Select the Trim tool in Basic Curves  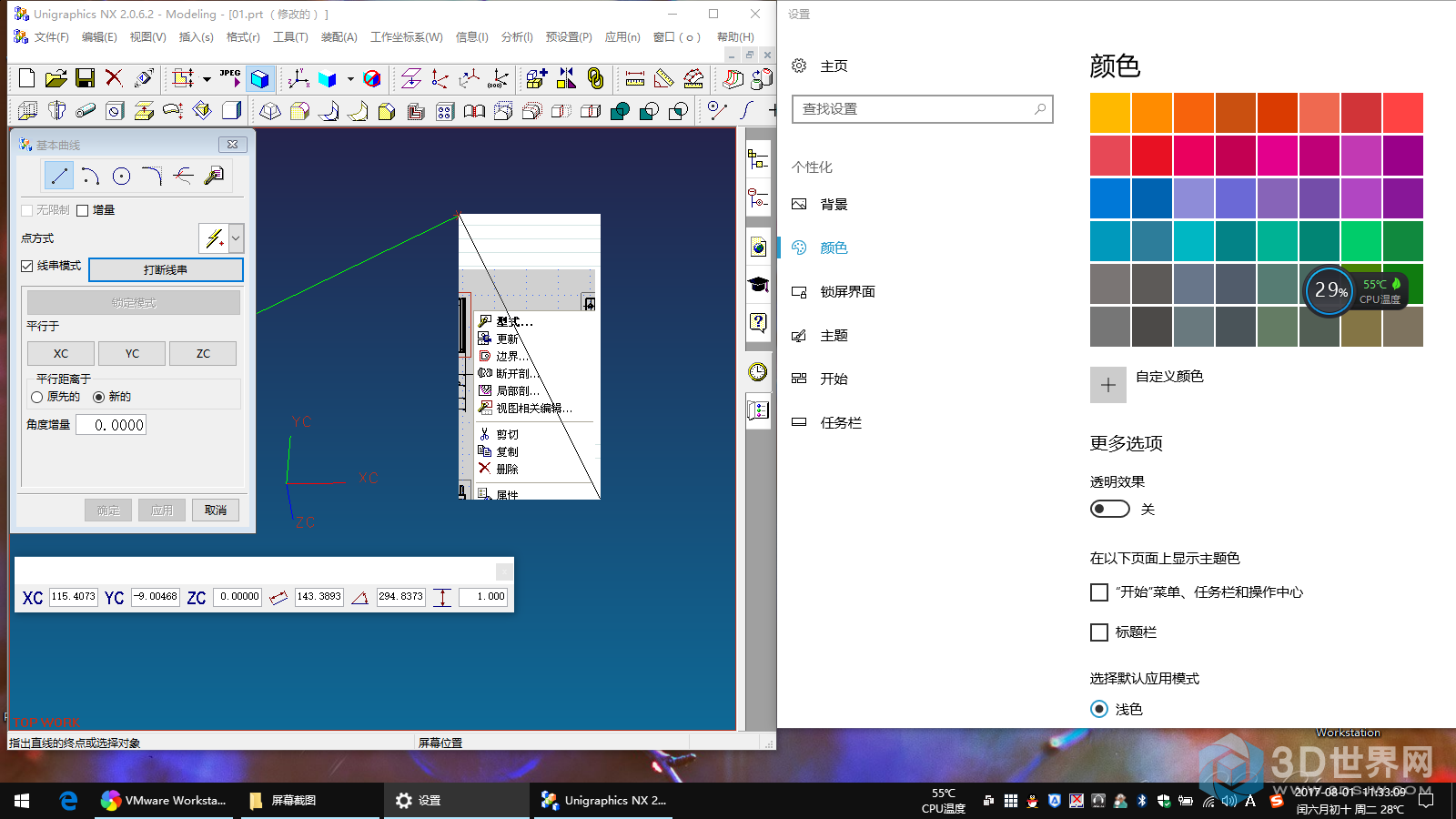[183, 176]
